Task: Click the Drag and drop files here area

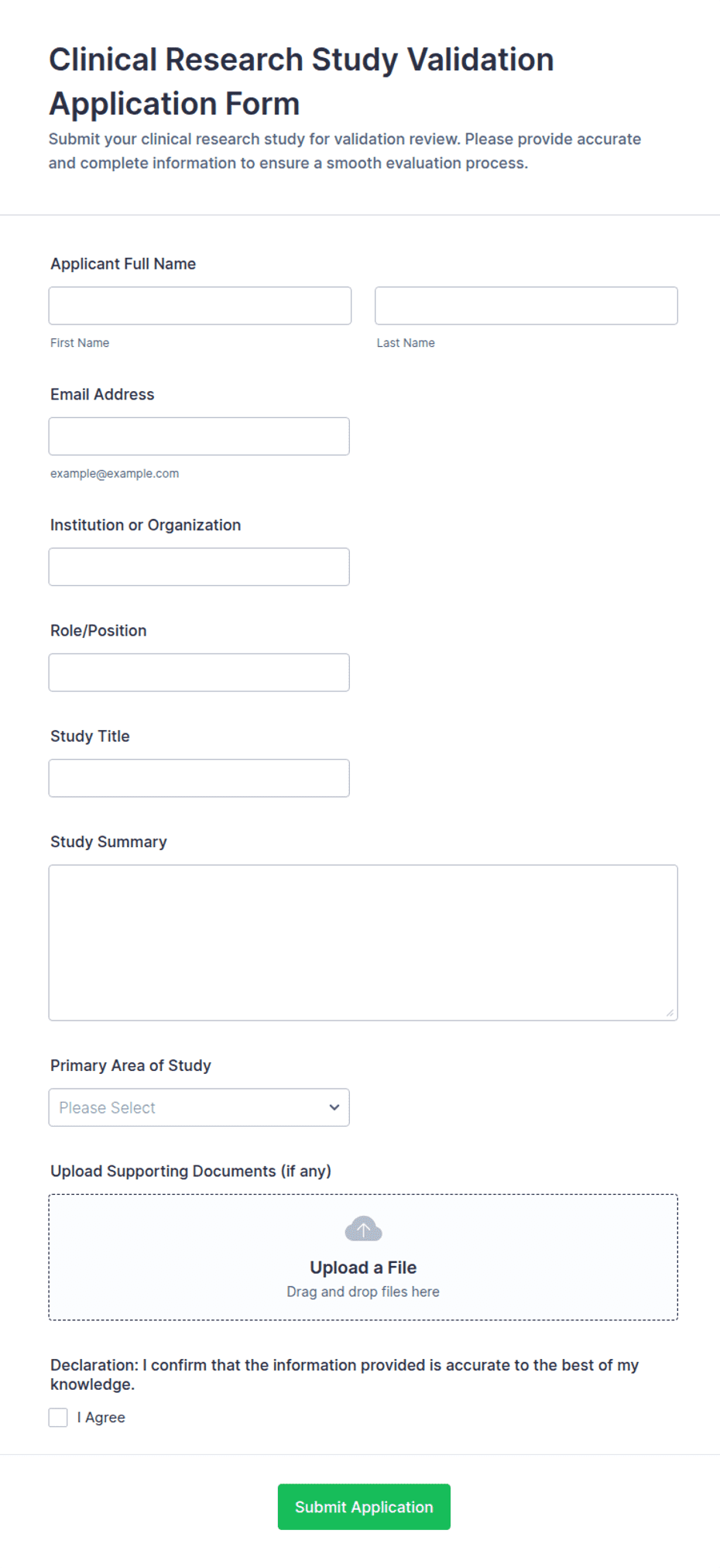Action: 363,1292
